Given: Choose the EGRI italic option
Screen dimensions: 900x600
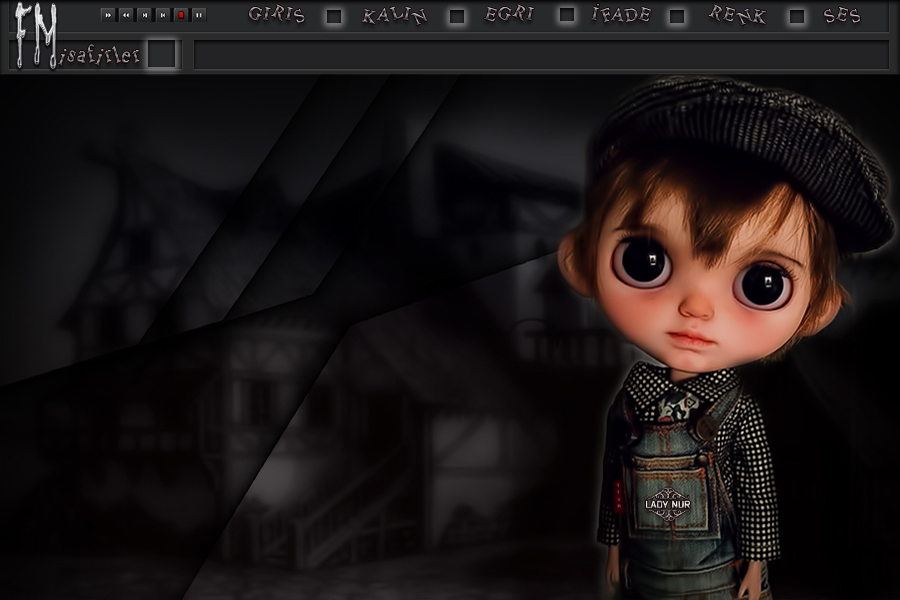Looking at the screenshot, I should click(x=510, y=15).
